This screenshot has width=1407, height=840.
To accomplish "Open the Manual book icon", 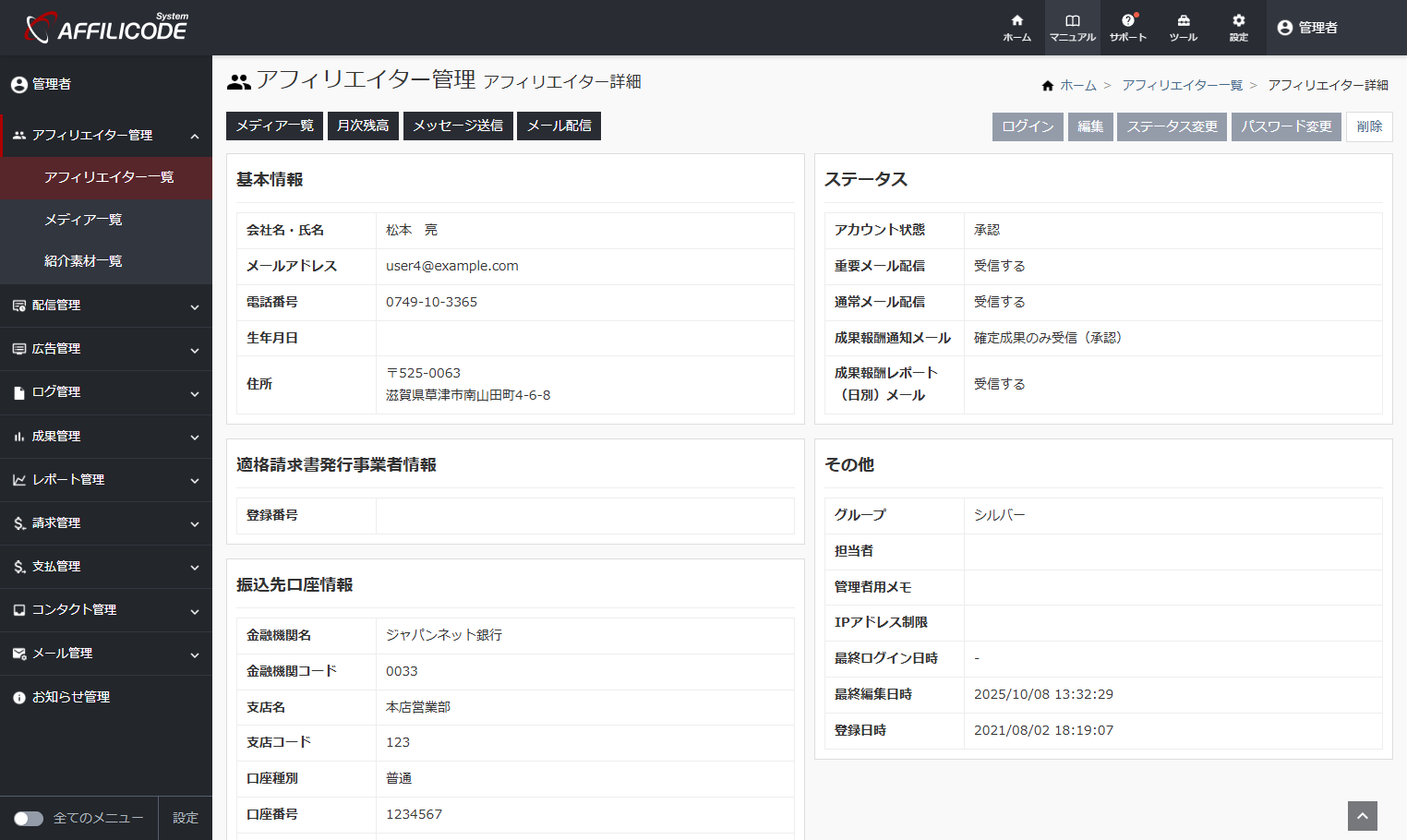I will [1072, 21].
